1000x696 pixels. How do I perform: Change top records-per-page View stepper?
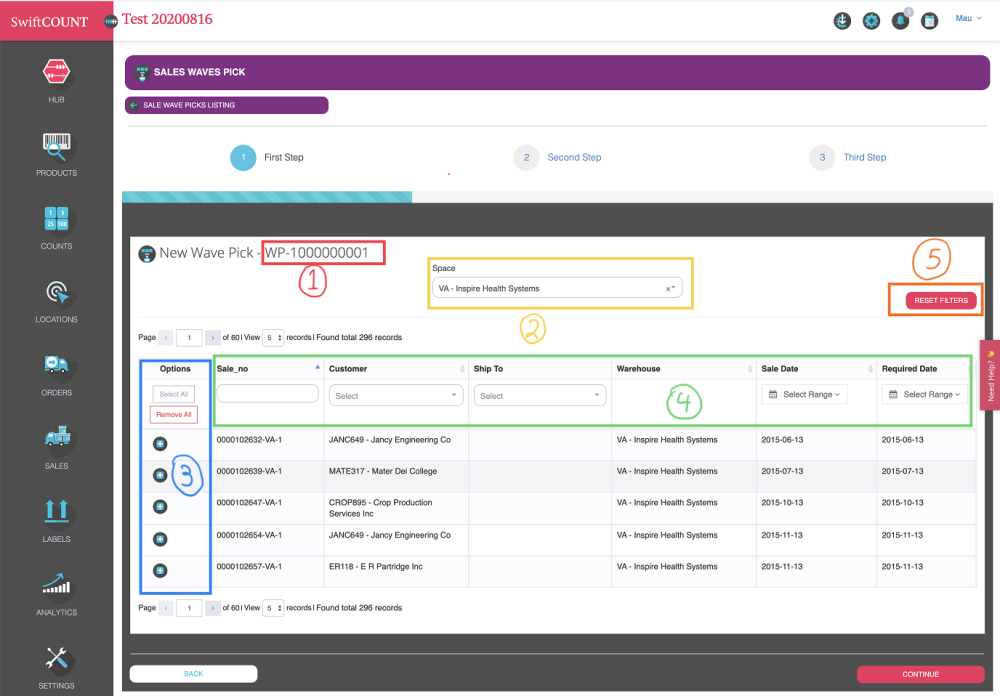click(x=273, y=337)
